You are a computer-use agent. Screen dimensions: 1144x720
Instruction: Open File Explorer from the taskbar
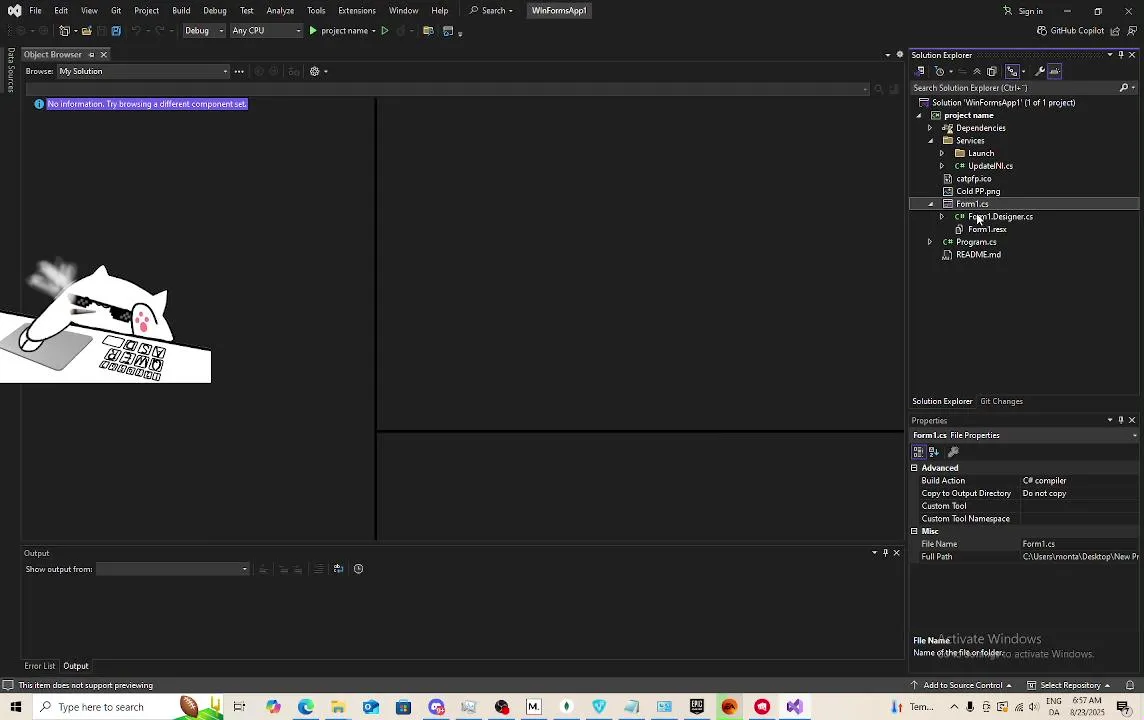(338, 706)
